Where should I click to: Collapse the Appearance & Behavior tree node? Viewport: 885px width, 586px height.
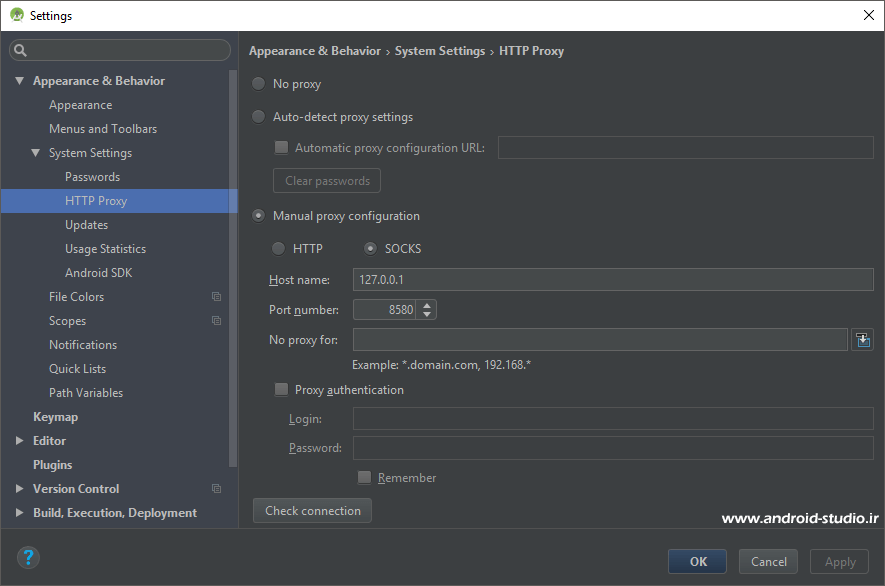[x=19, y=81]
